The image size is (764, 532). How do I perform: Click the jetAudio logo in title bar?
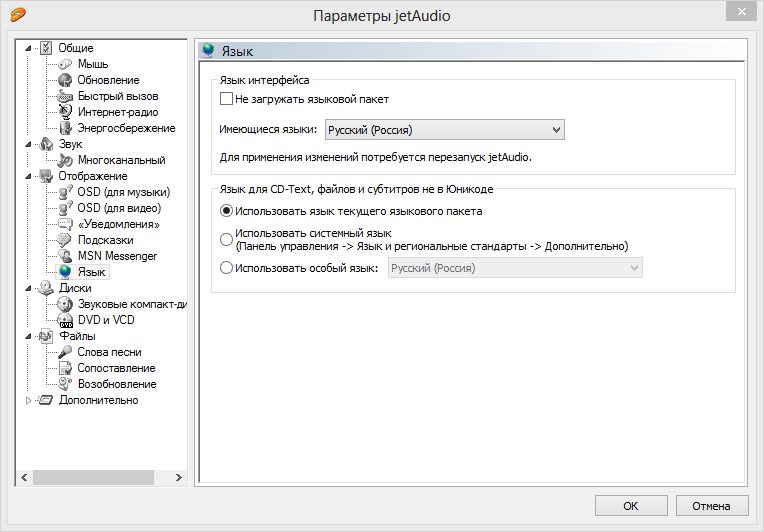pyautogui.click(x=18, y=15)
